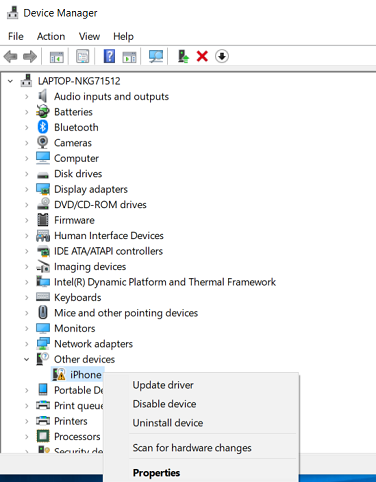
Task: Expand the Disk drives chevron
Action: click(x=27, y=174)
